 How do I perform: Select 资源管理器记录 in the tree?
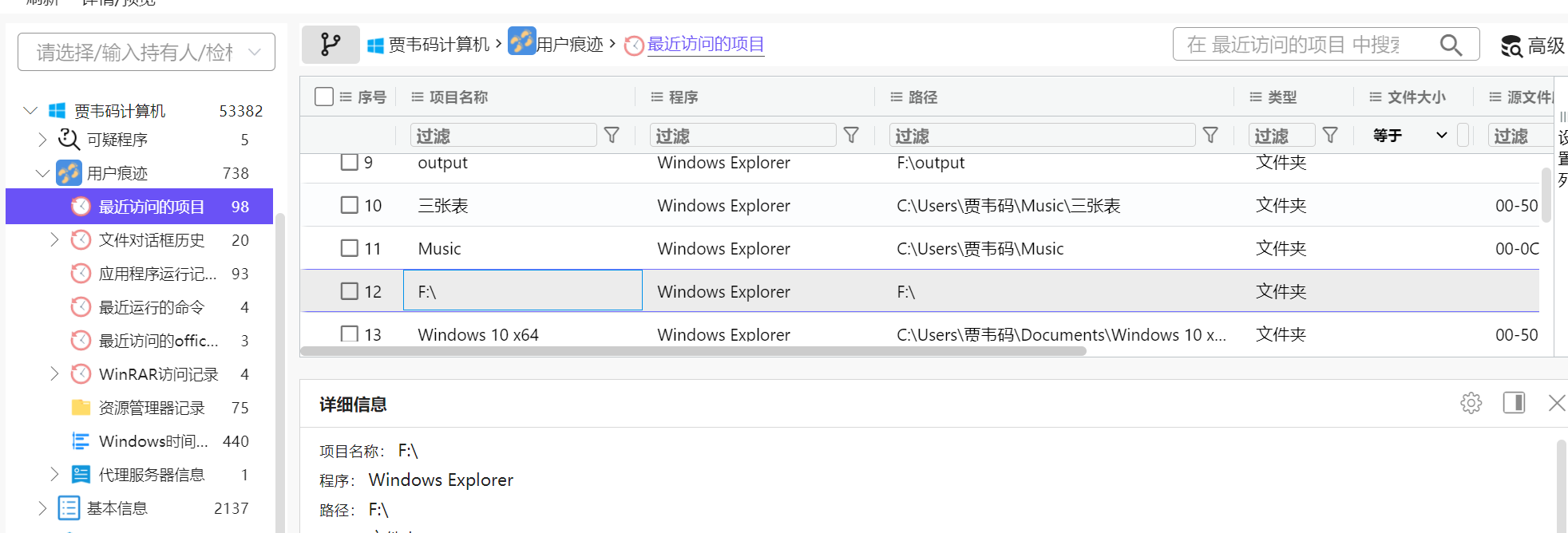pyautogui.click(x=151, y=408)
